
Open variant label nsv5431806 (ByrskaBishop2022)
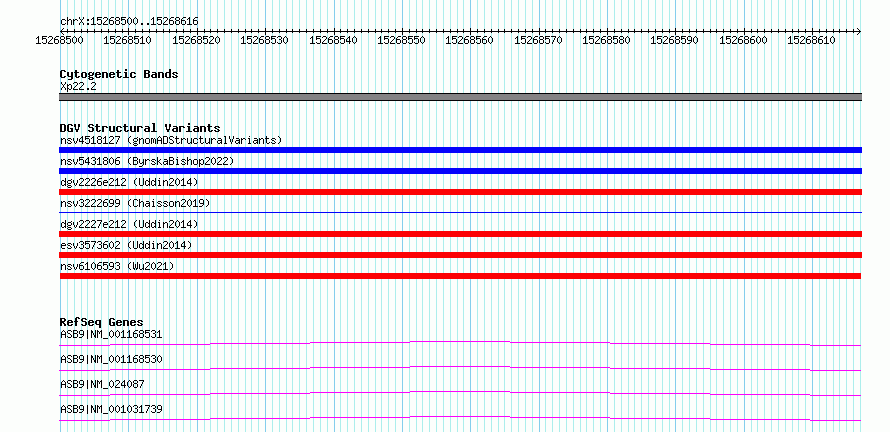tap(147, 161)
